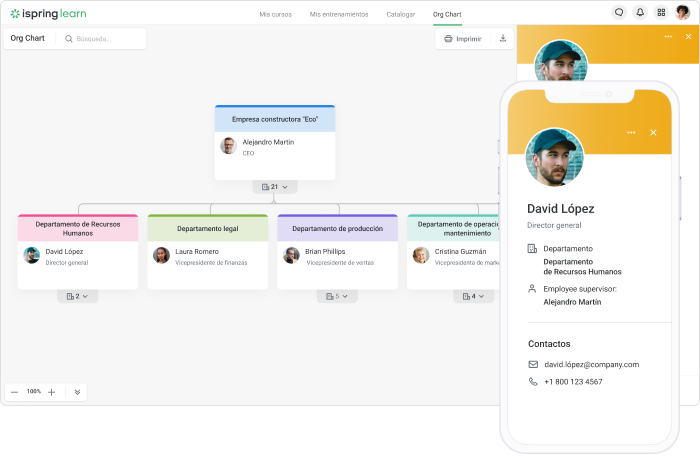Click the email envelope icon
The image size is (700, 462).
pos(533,365)
